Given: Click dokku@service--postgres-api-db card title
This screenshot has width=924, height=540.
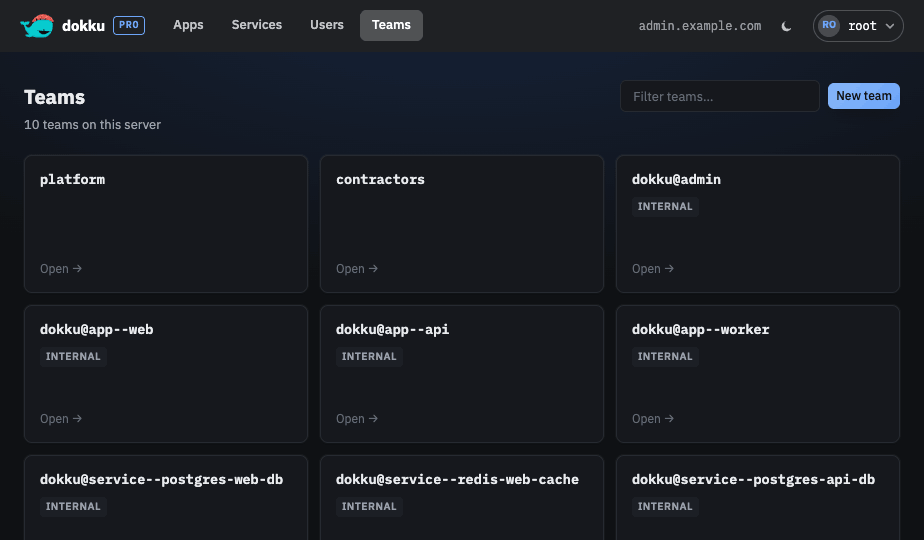Looking at the screenshot, I should pos(753,479).
